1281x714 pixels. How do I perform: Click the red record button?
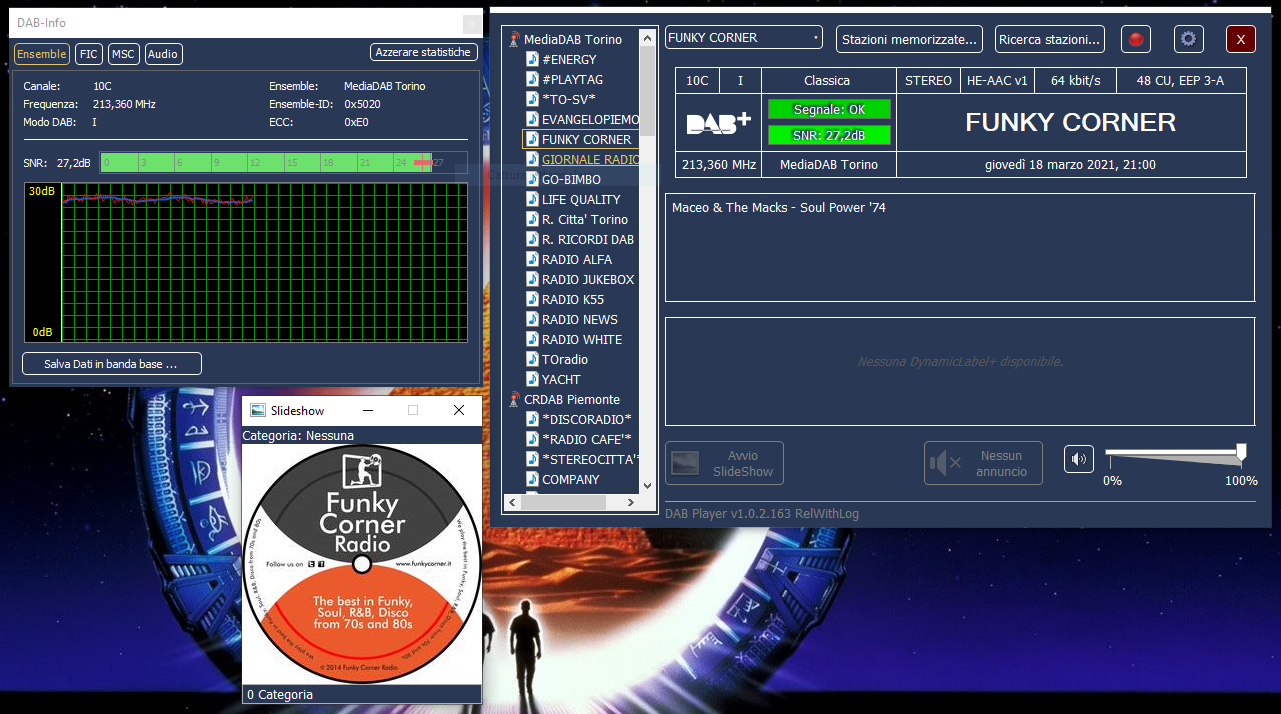pyautogui.click(x=1135, y=39)
